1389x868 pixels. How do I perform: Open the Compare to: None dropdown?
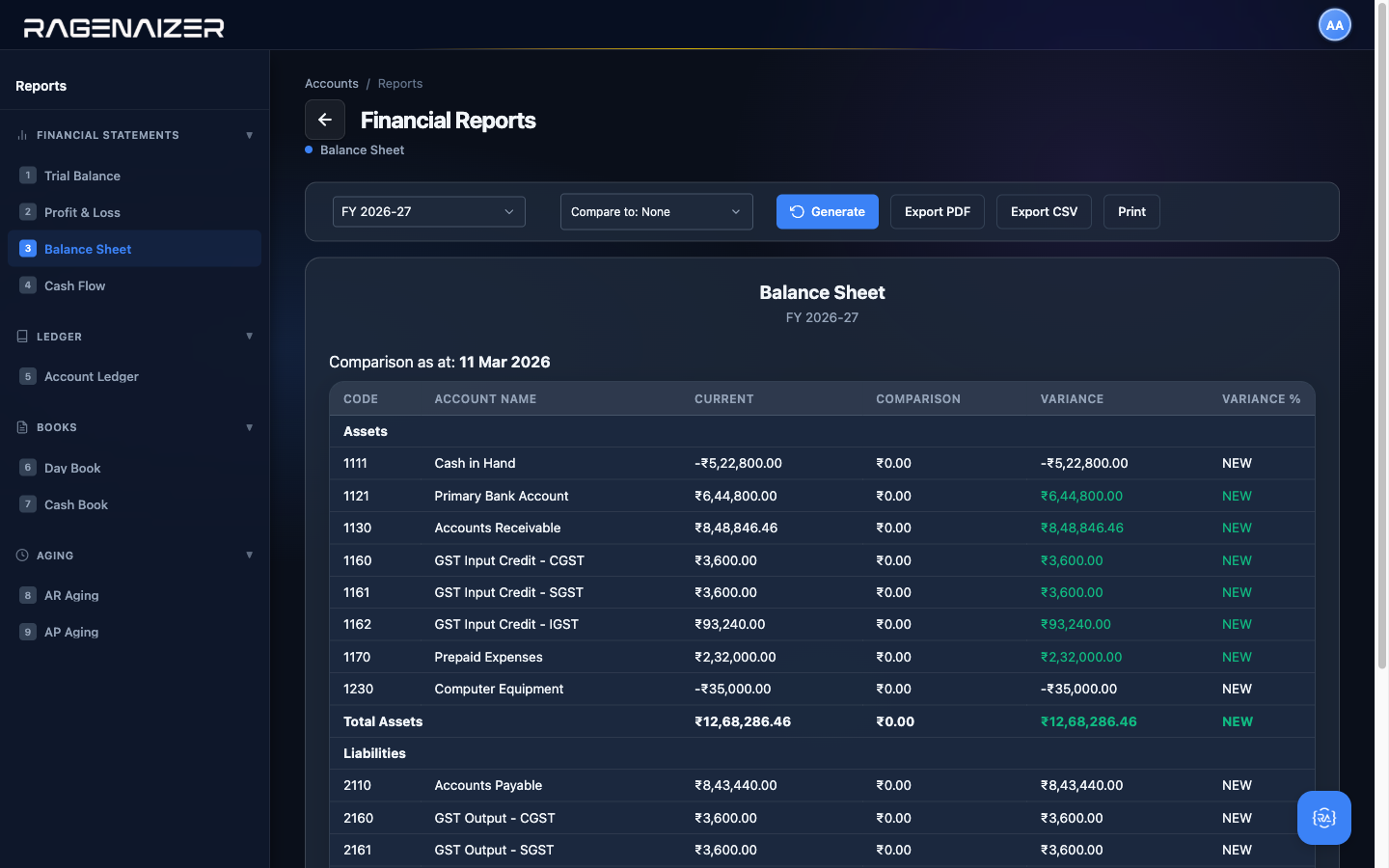coord(657,212)
